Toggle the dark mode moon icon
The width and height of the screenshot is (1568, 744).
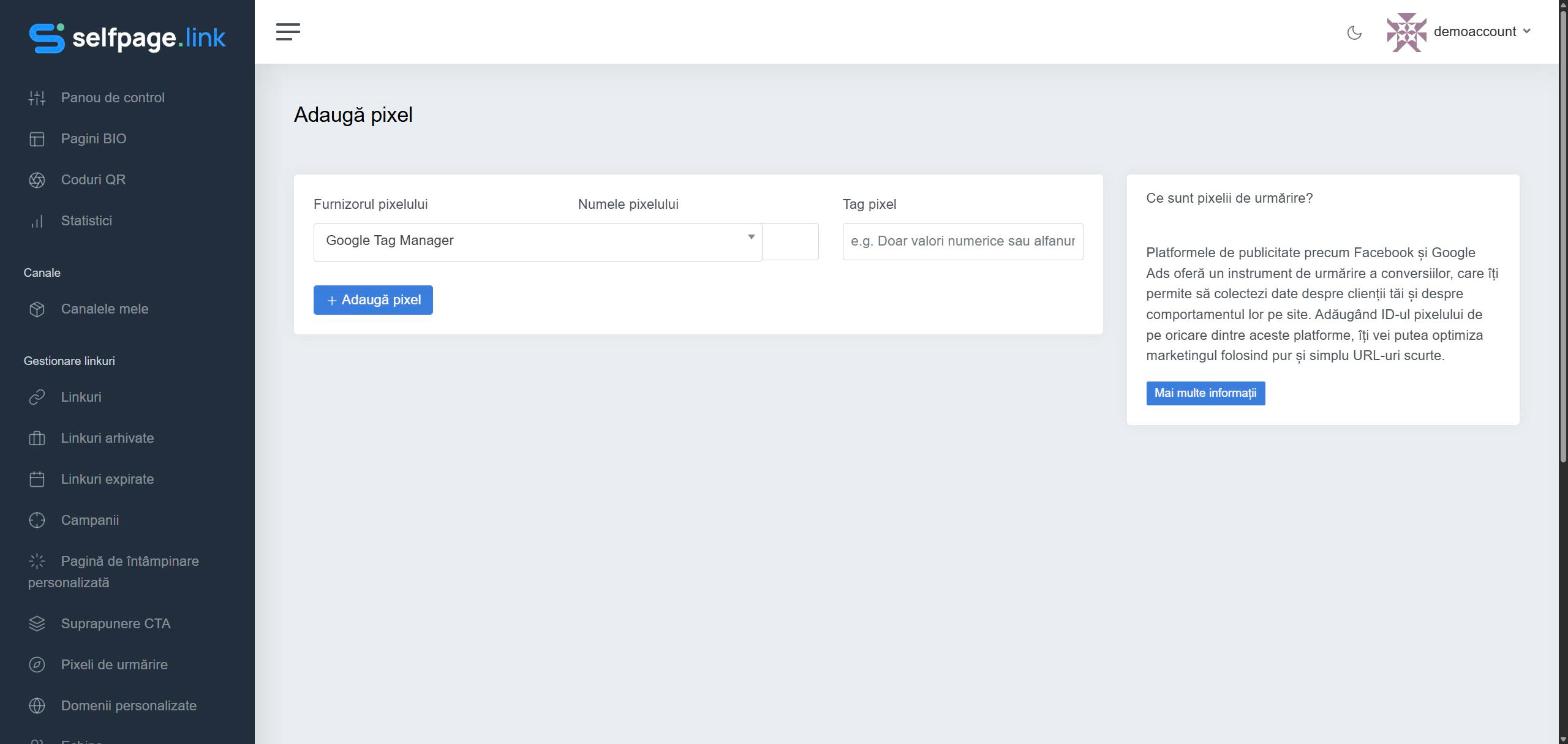[x=1354, y=32]
